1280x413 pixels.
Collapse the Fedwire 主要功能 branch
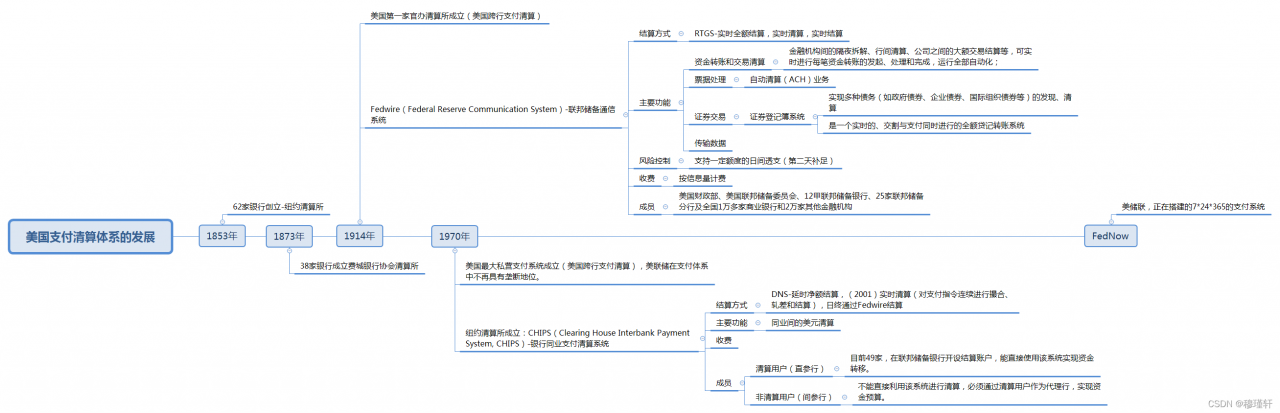(683, 103)
